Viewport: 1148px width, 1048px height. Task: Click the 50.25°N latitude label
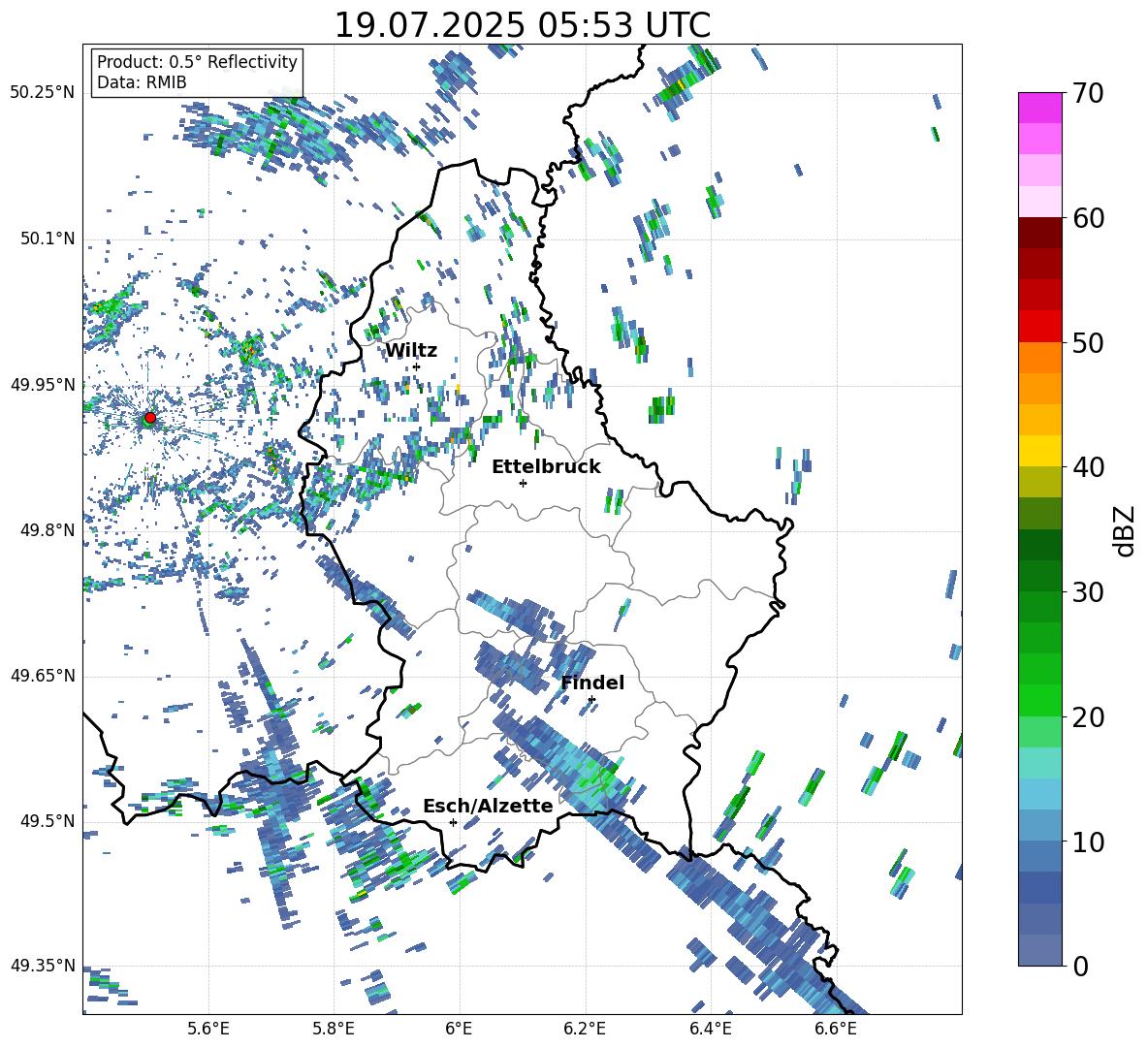point(43,93)
